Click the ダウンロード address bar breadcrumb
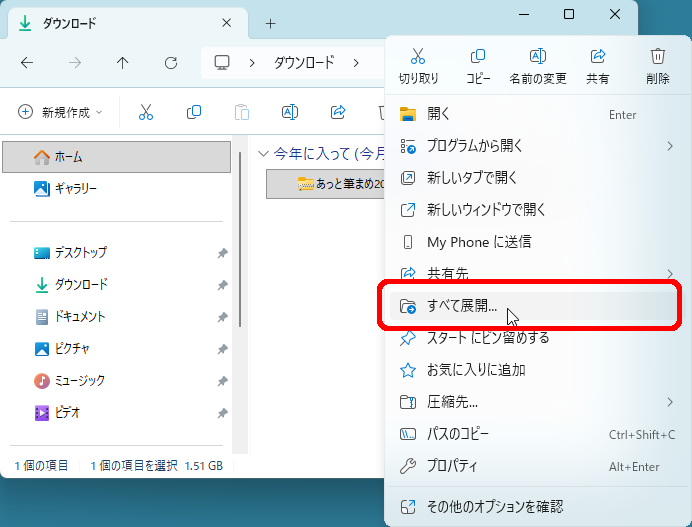Viewport: 692px width, 527px height. [304, 63]
